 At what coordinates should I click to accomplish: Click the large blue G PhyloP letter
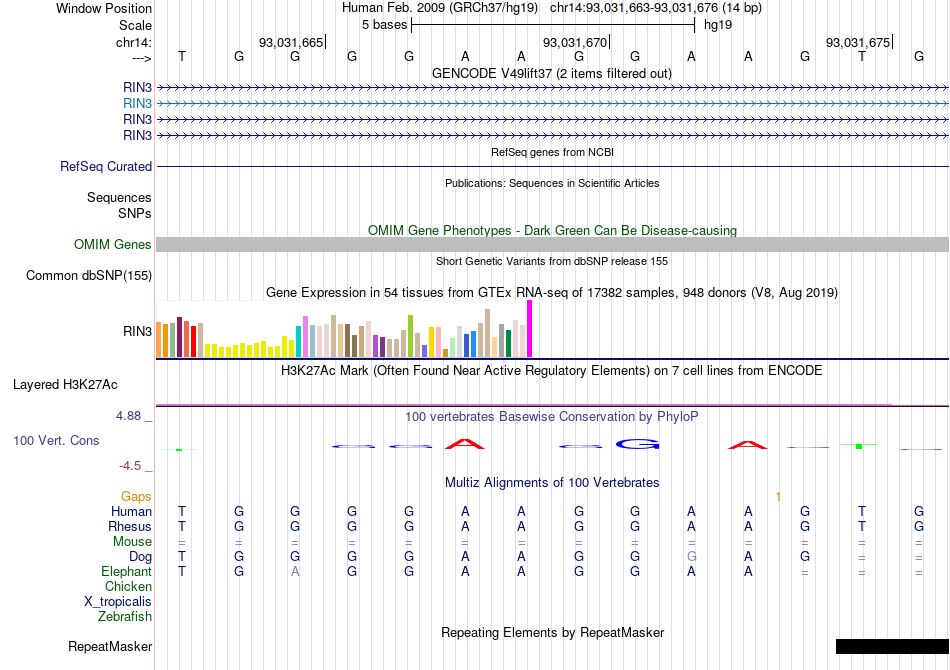pyautogui.click(x=637, y=444)
